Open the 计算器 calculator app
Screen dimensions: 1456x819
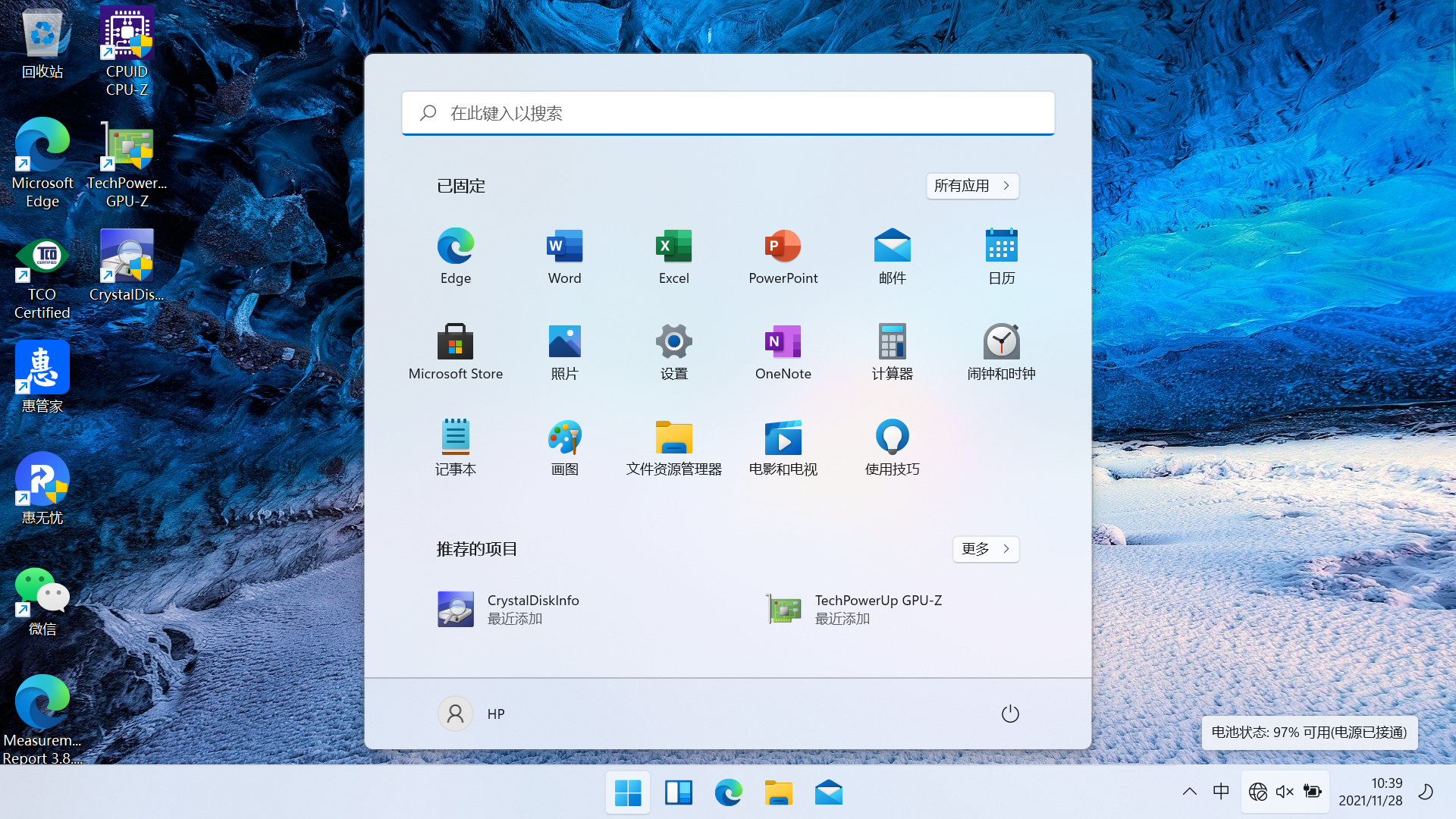pos(893,352)
